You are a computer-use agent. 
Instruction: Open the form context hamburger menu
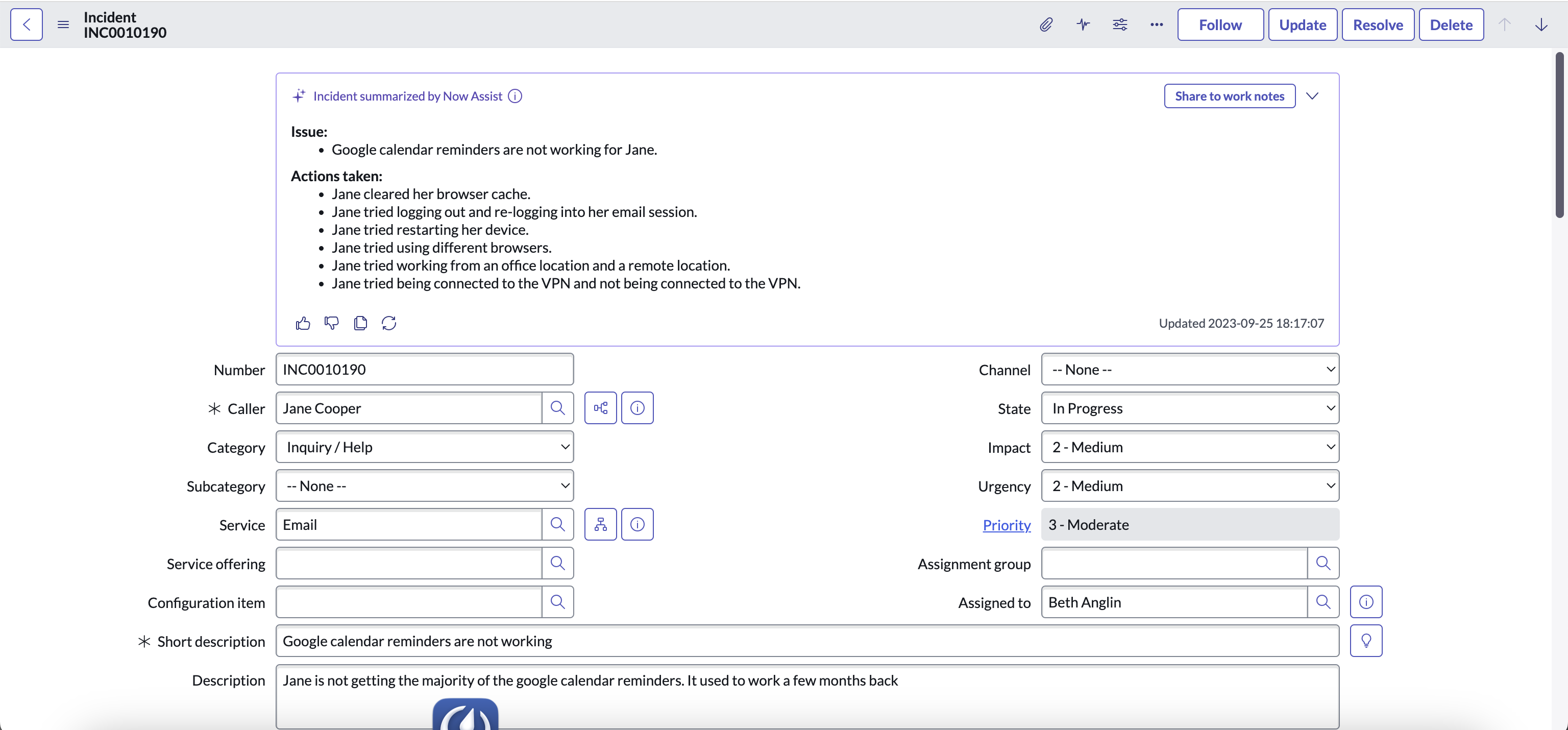coord(63,25)
